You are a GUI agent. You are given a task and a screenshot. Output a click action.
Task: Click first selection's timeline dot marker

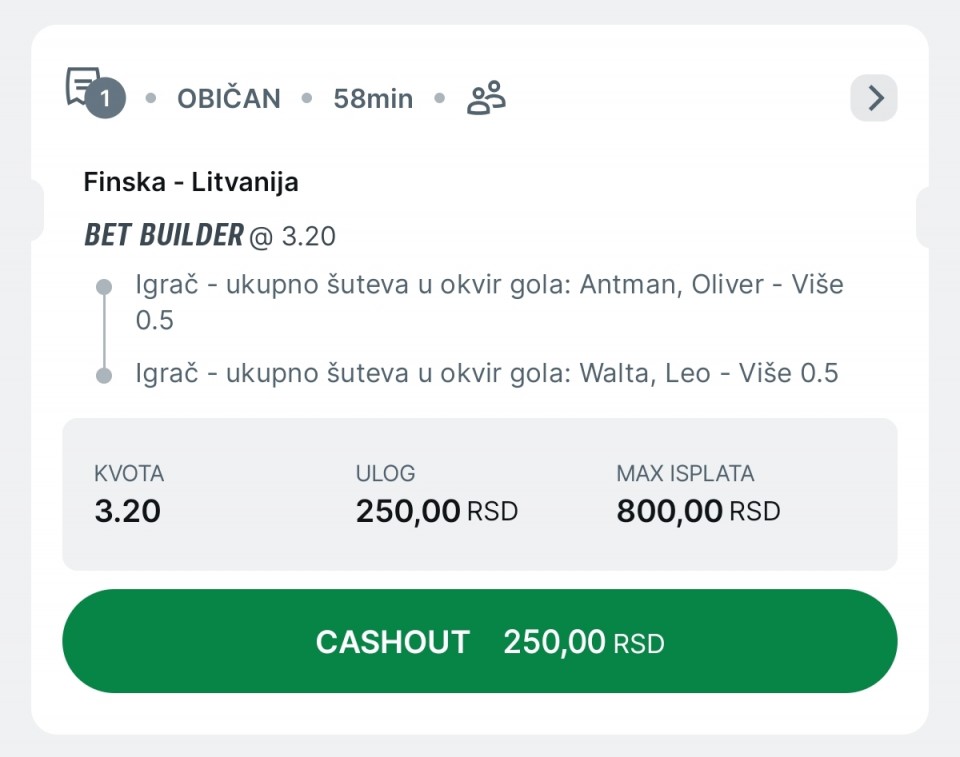click(104, 287)
